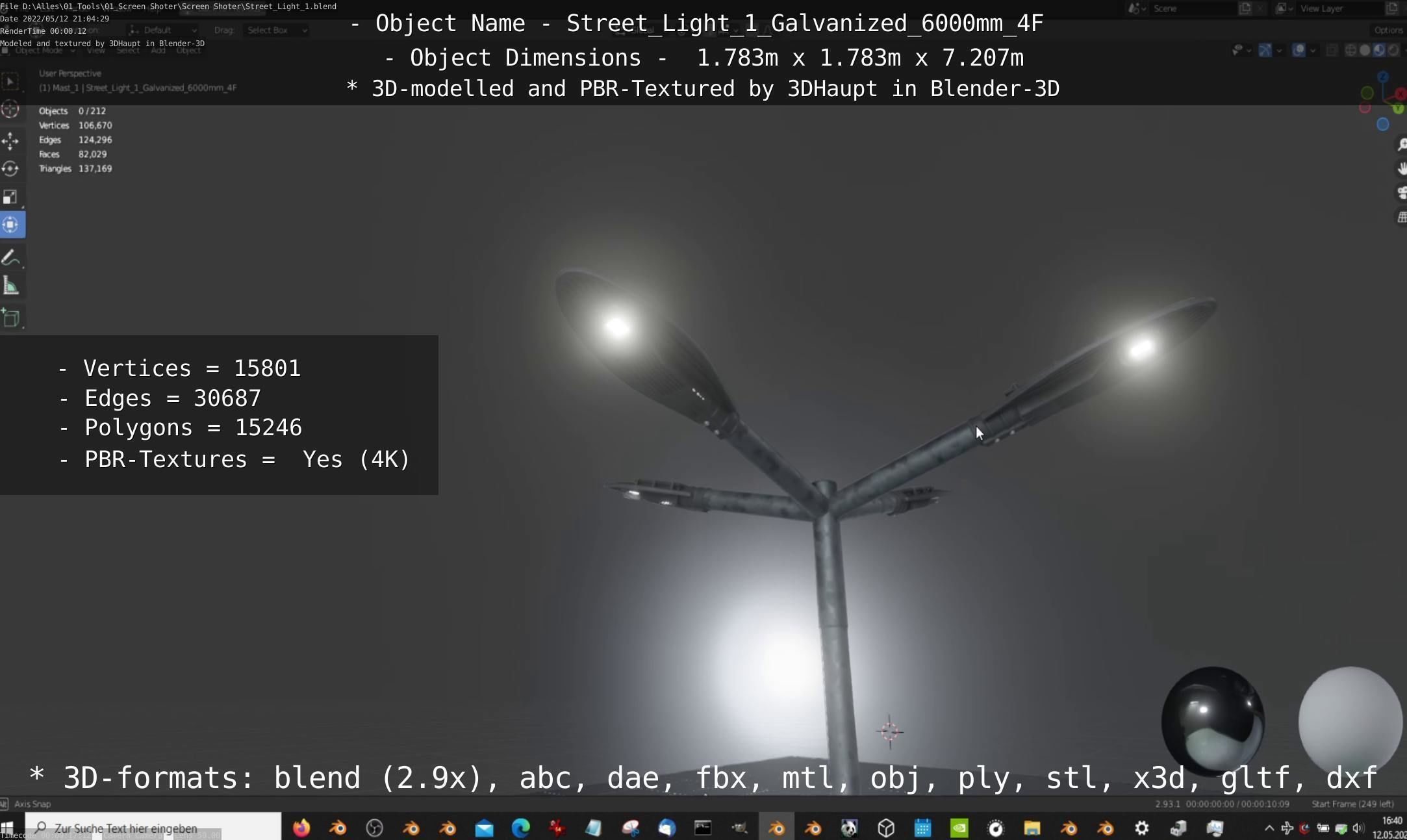Select the active Transform tool
Screen dimensions: 1407x840
[11, 225]
